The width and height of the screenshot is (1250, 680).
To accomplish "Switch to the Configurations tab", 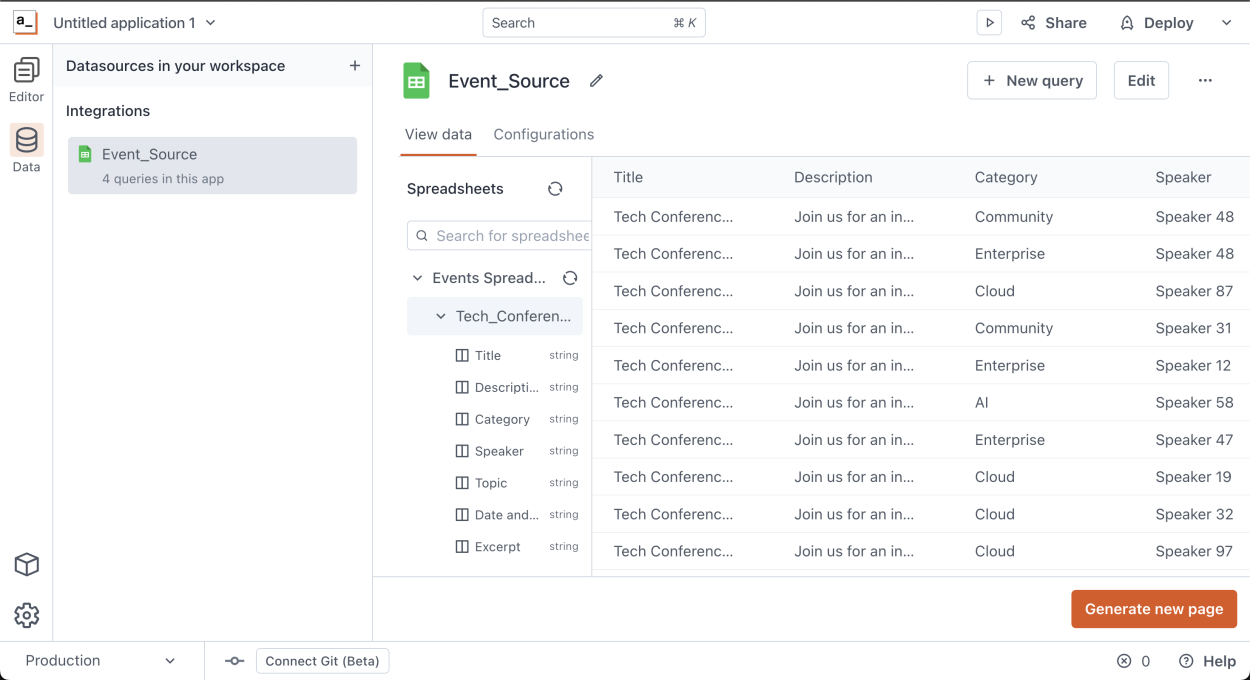I will (x=543, y=134).
